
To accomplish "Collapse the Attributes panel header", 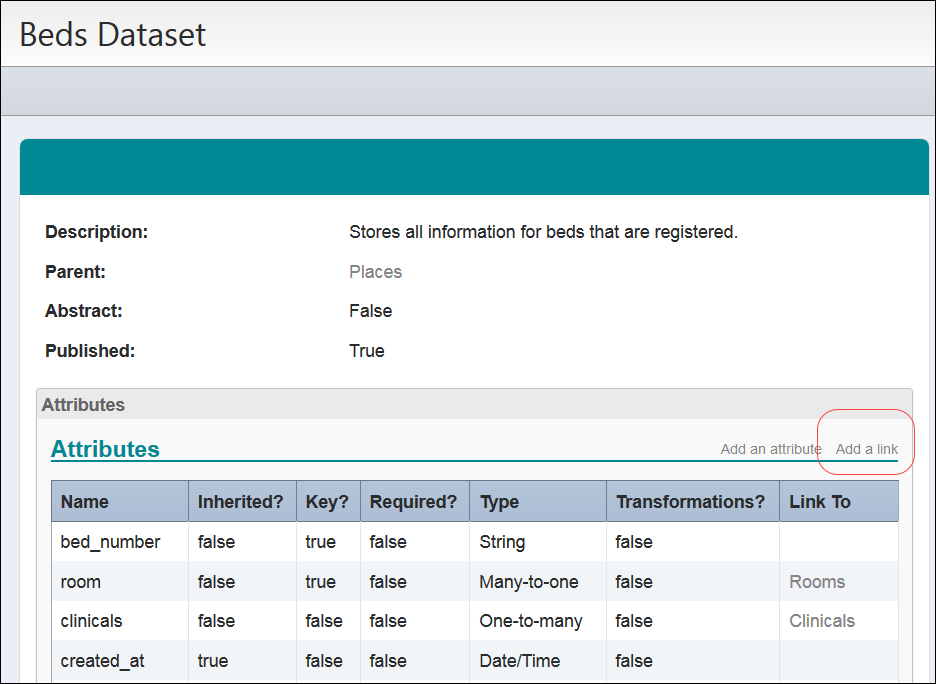I will pos(83,404).
